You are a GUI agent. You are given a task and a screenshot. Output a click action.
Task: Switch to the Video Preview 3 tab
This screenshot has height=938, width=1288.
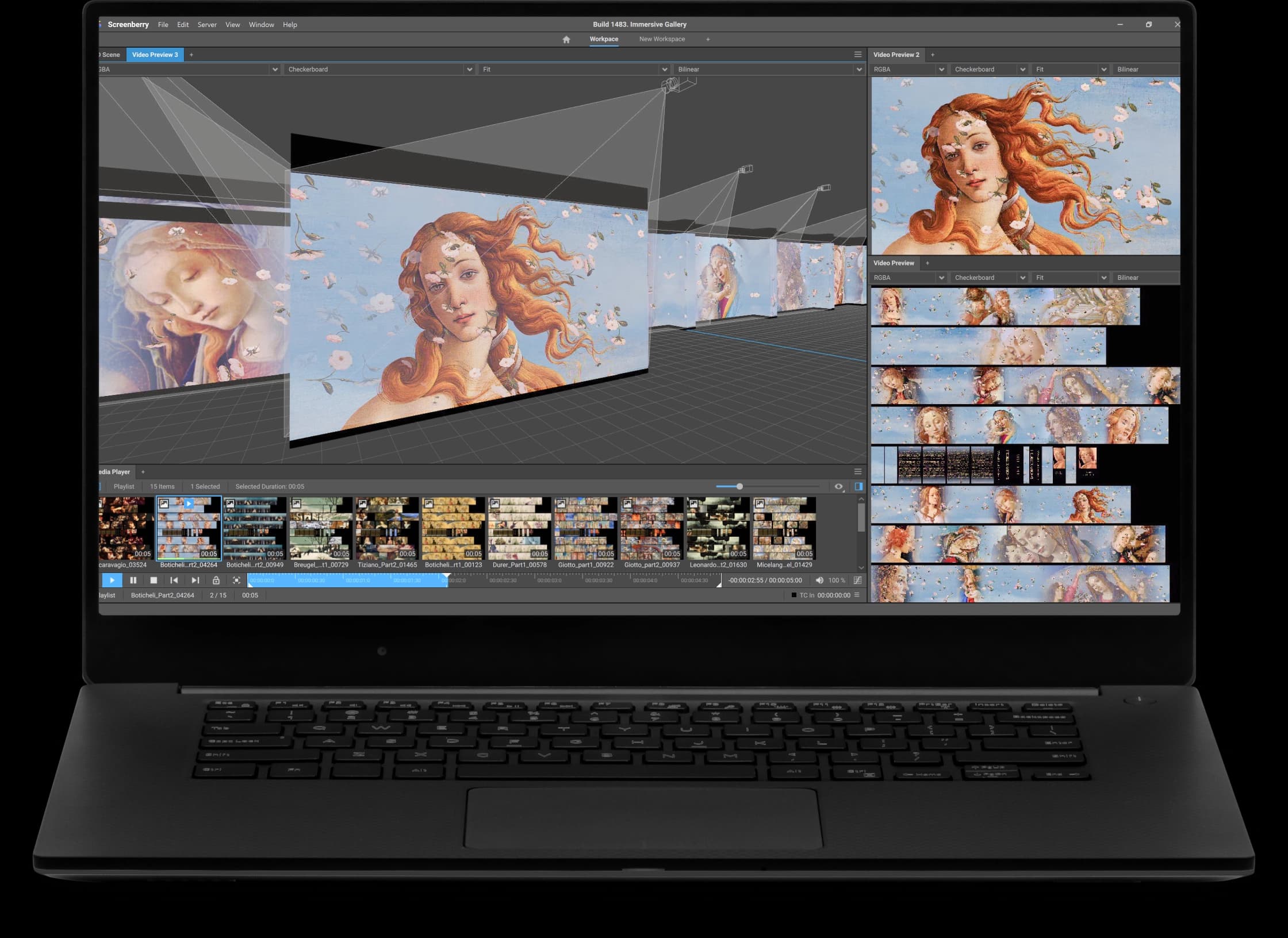(x=155, y=55)
